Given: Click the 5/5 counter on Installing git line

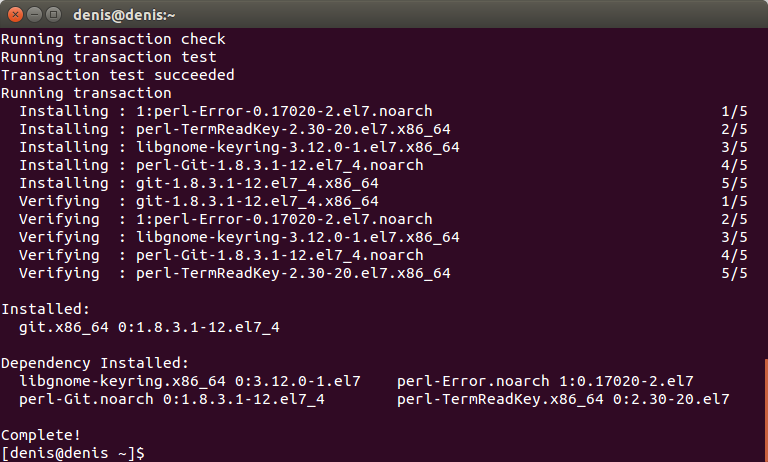Looking at the screenshot, I should pos(734,183).
